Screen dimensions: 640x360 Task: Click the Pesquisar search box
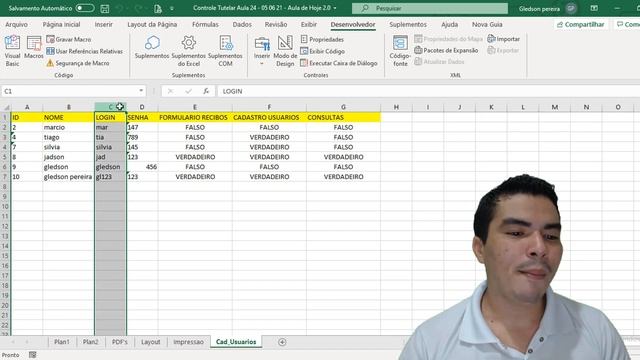(x=430, y=8)
